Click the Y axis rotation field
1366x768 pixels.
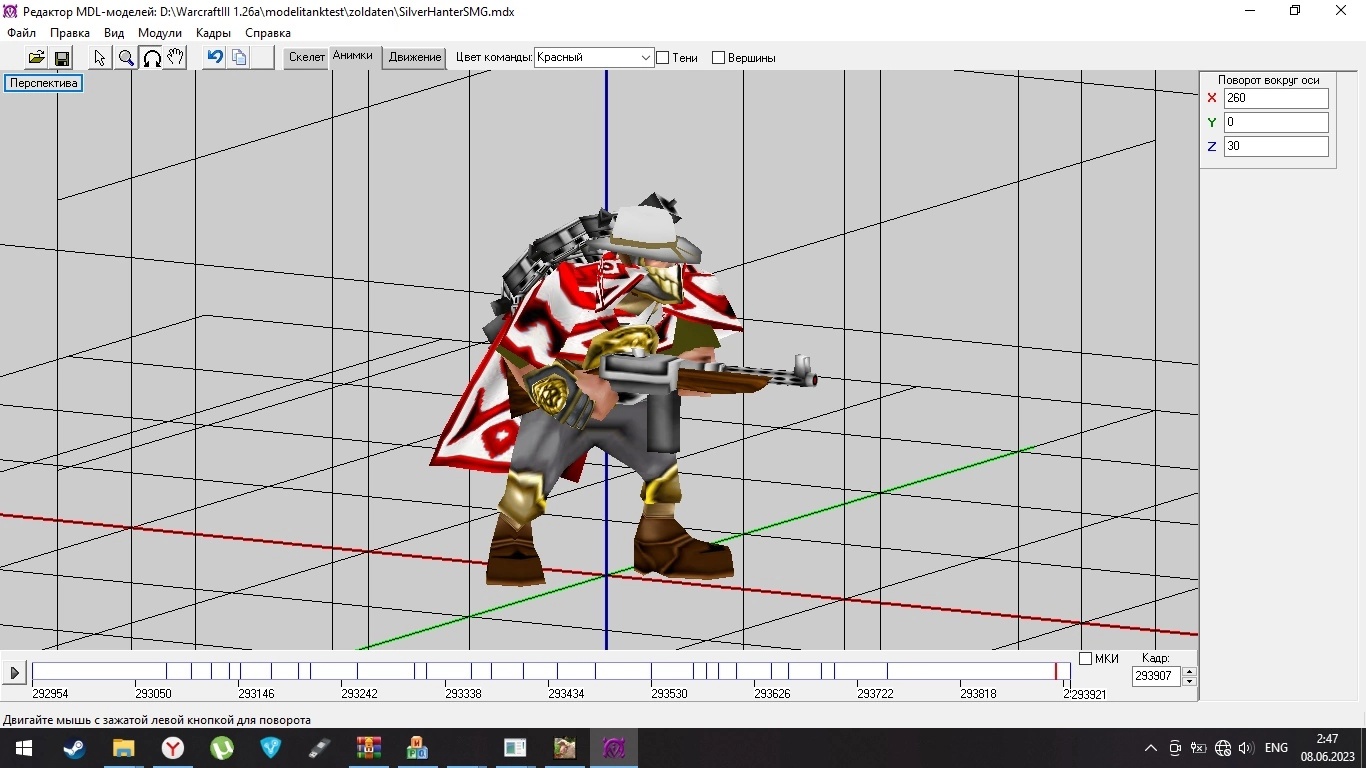pyautogui.click(x=1276, y=122)
